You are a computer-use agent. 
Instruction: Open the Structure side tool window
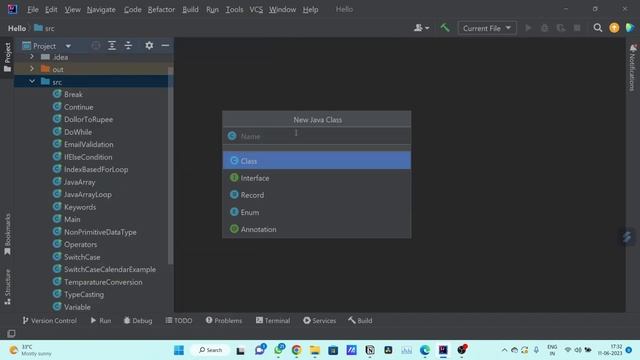(7, 287)
